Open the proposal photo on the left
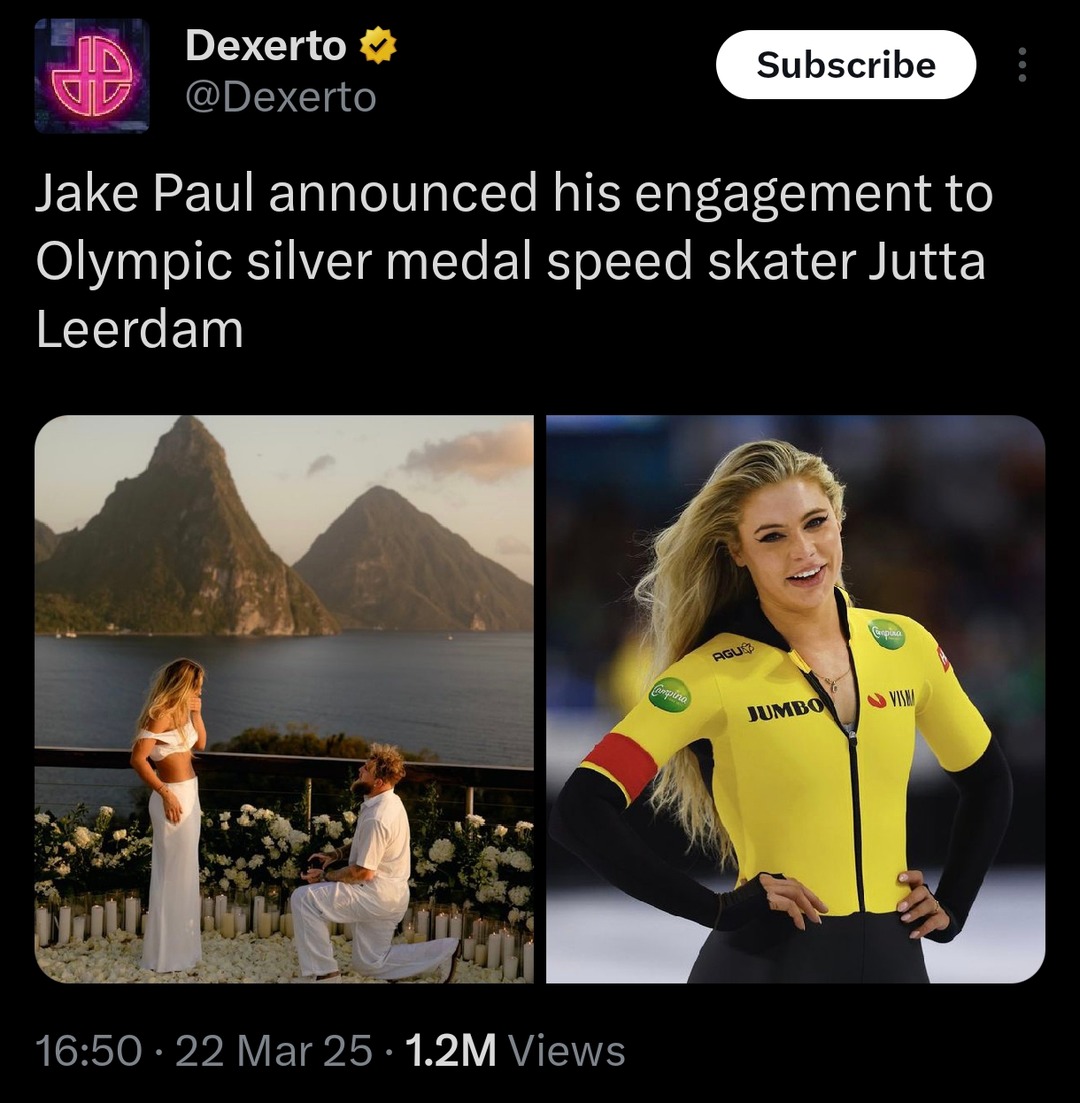Screen dimensions: 1080x1103 click(x=284, y=699)
